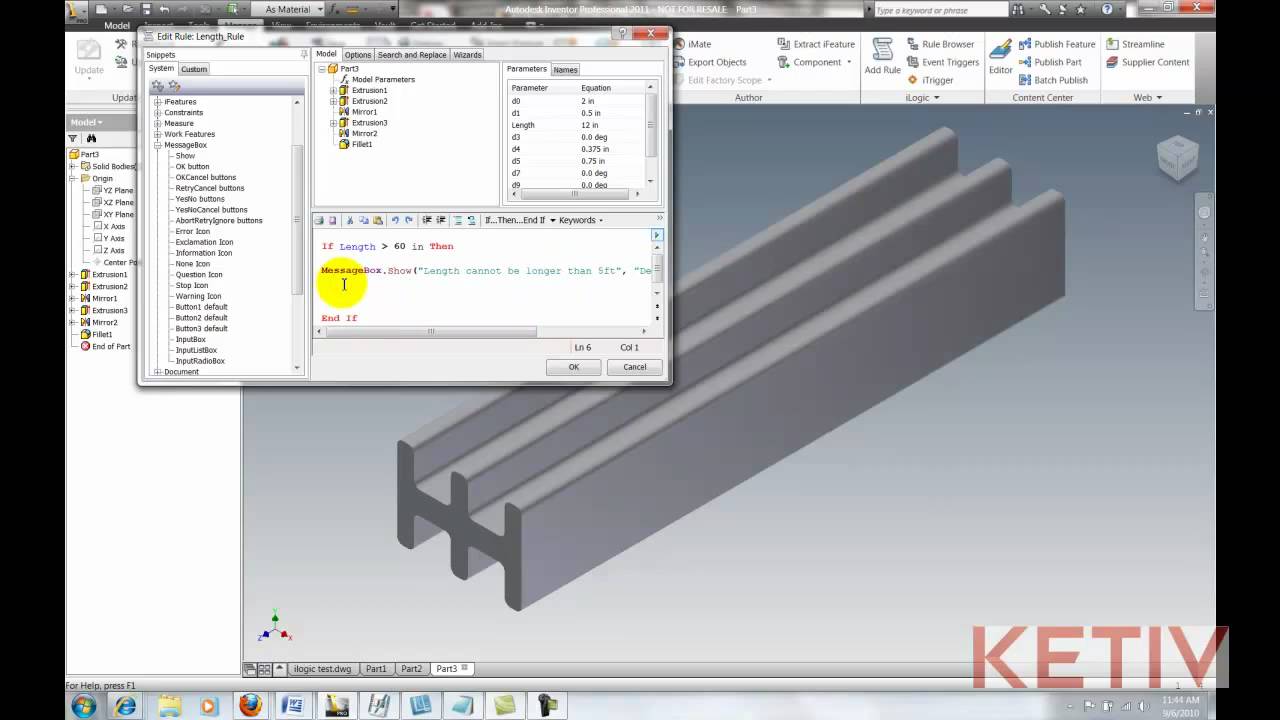Switch to the Wizards tab
This screenshot has height=720, width=1280.
(x=467, y=55)
